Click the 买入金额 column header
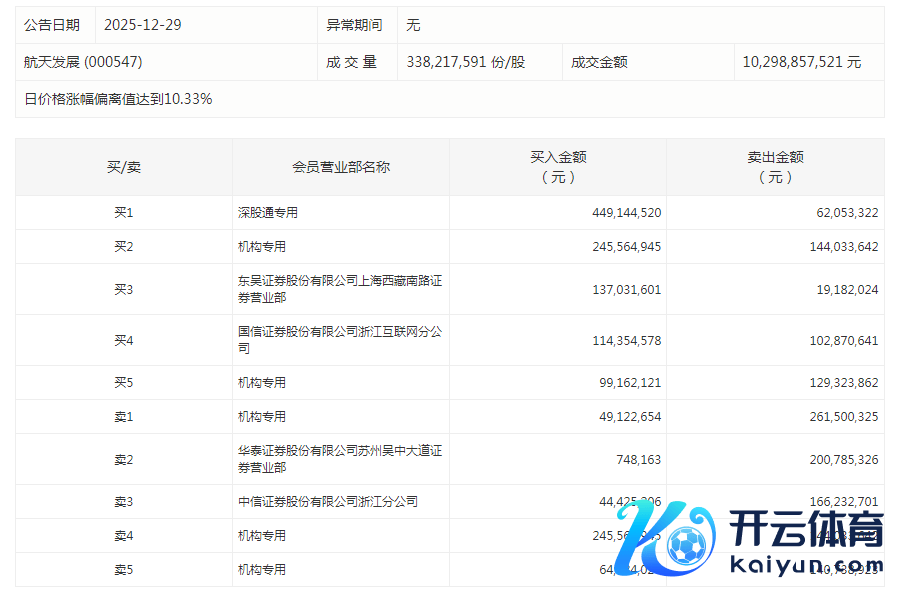899x598 pixels. (x=558, y=167)
